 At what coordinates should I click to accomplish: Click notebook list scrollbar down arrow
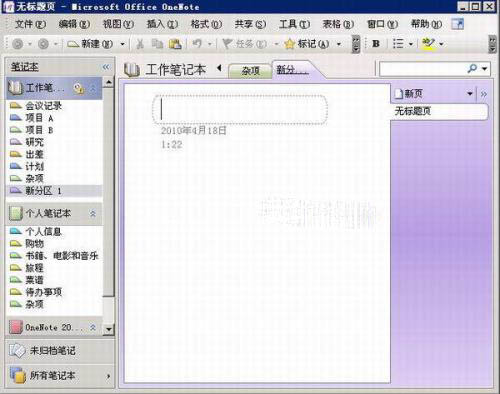[108, 329]
